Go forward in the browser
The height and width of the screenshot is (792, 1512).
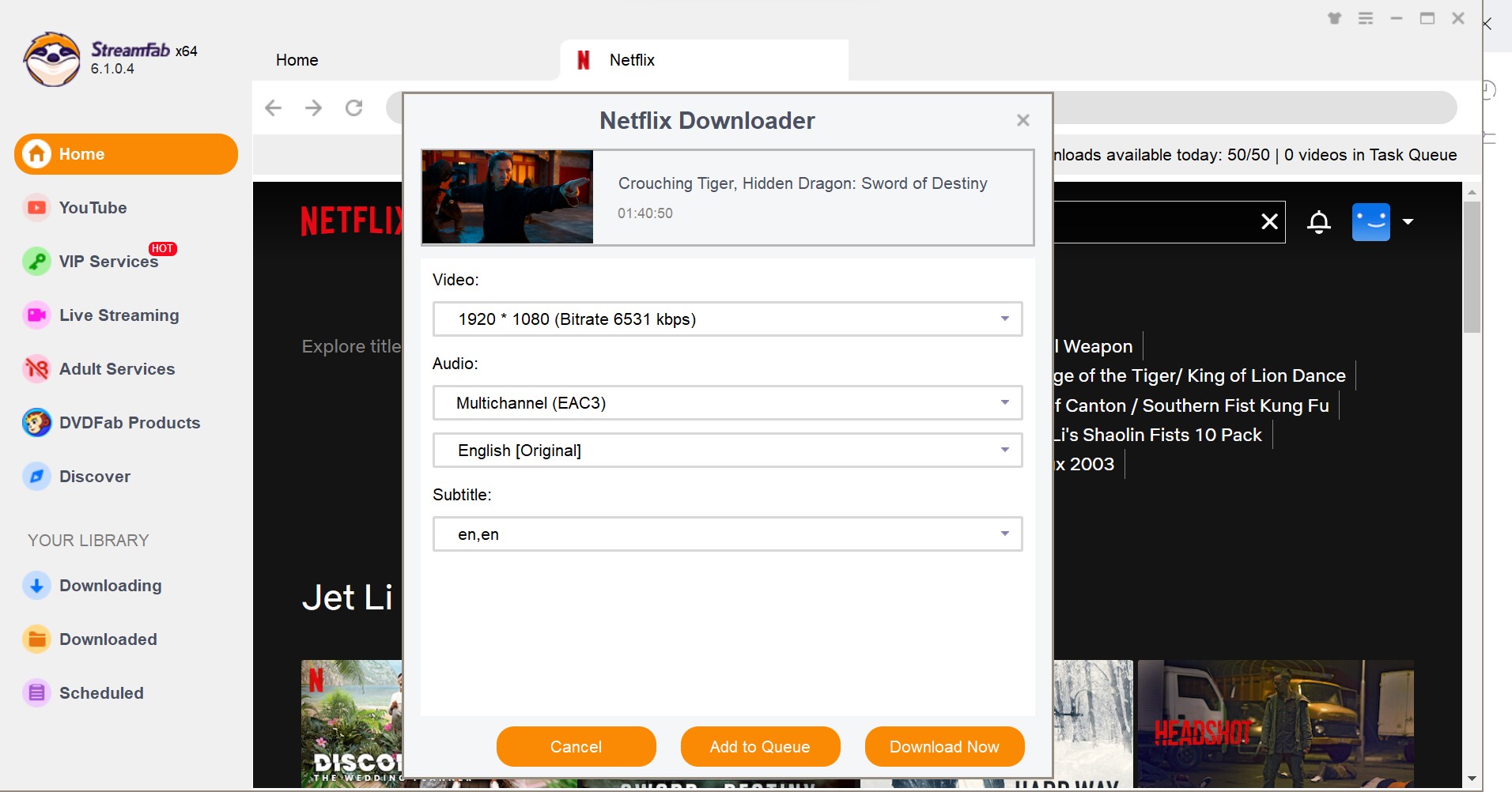tap(314, 107)
